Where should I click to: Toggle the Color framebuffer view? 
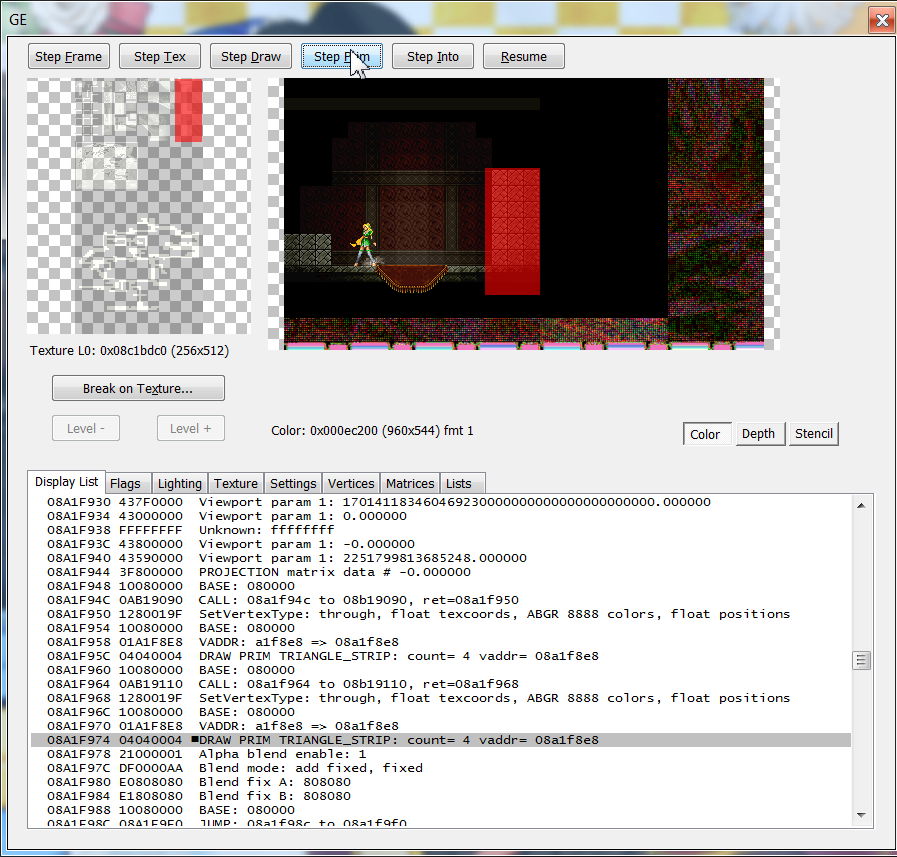coord(705,434)
